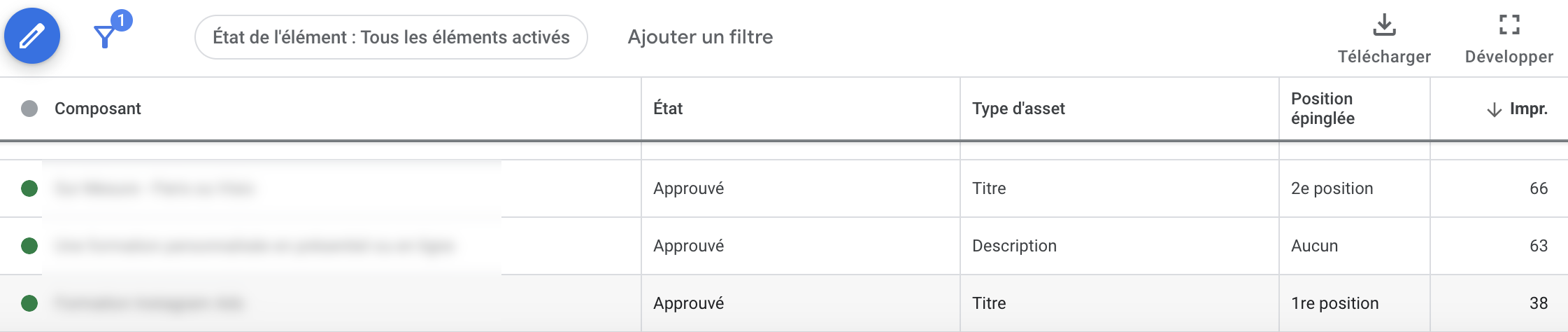Click the Position épinglée column header
Viewport: 1568px width, 332px height.
[x=1323, y=109]
